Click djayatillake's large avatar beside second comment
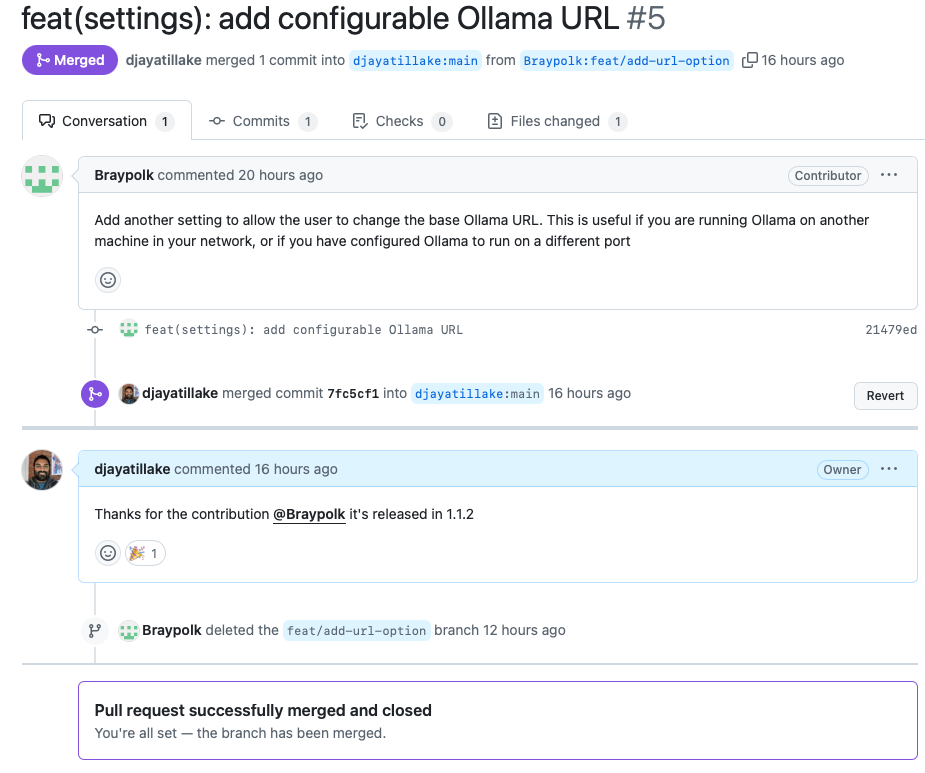The height and width of the screenshot is (773, 925). 42,470
